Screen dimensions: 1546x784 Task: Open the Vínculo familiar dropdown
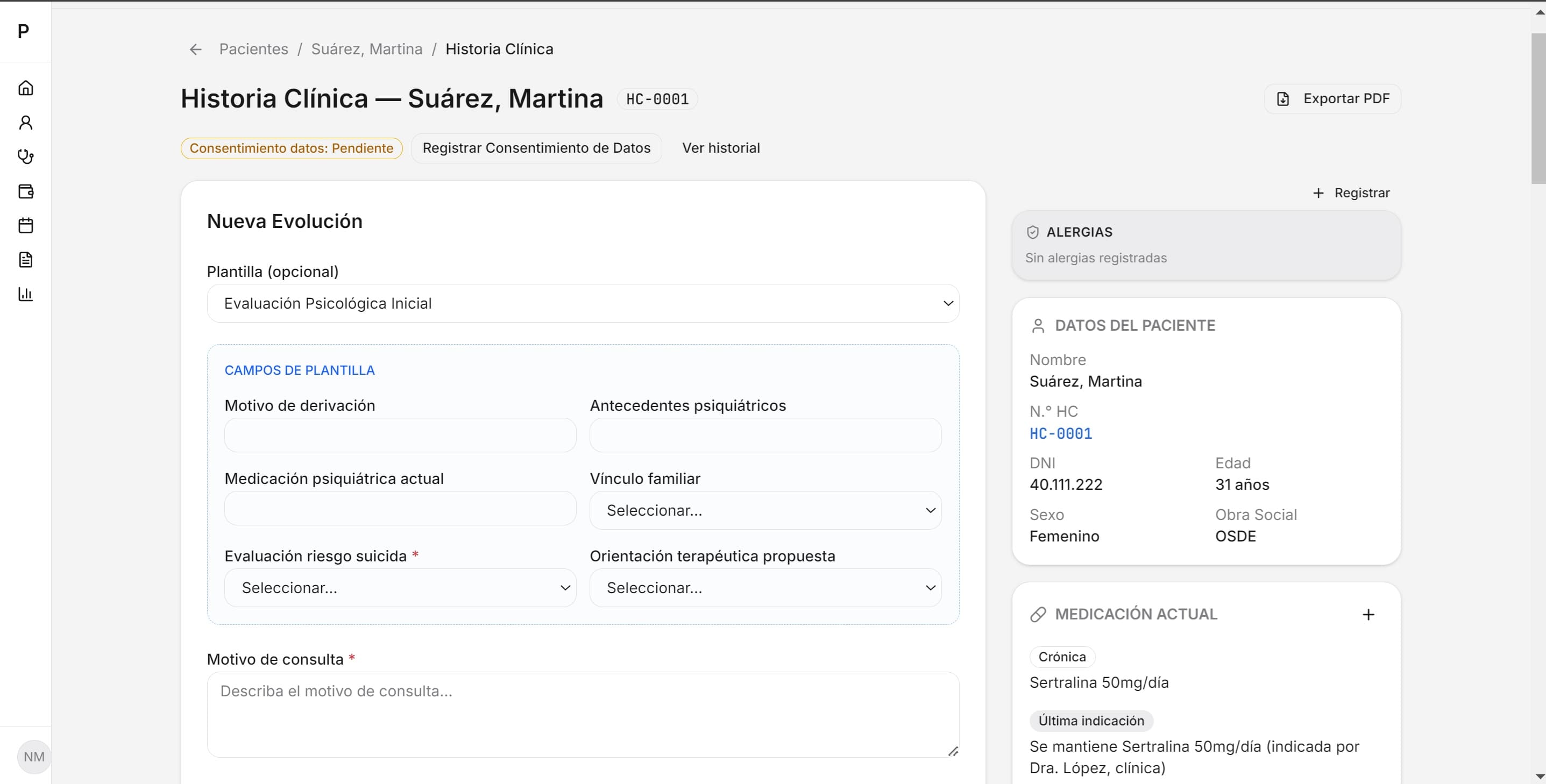(764, 510)
